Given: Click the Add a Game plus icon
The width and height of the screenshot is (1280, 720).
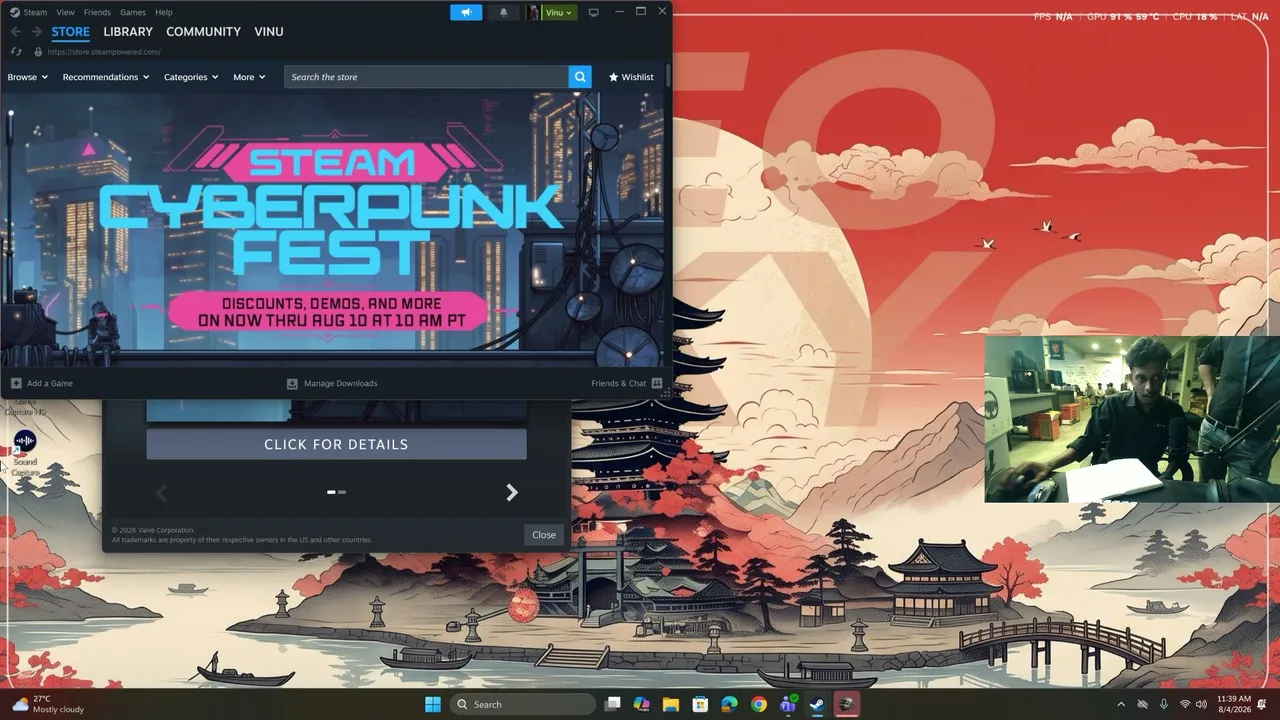Looking at the screenshot, I should [16, 383].
